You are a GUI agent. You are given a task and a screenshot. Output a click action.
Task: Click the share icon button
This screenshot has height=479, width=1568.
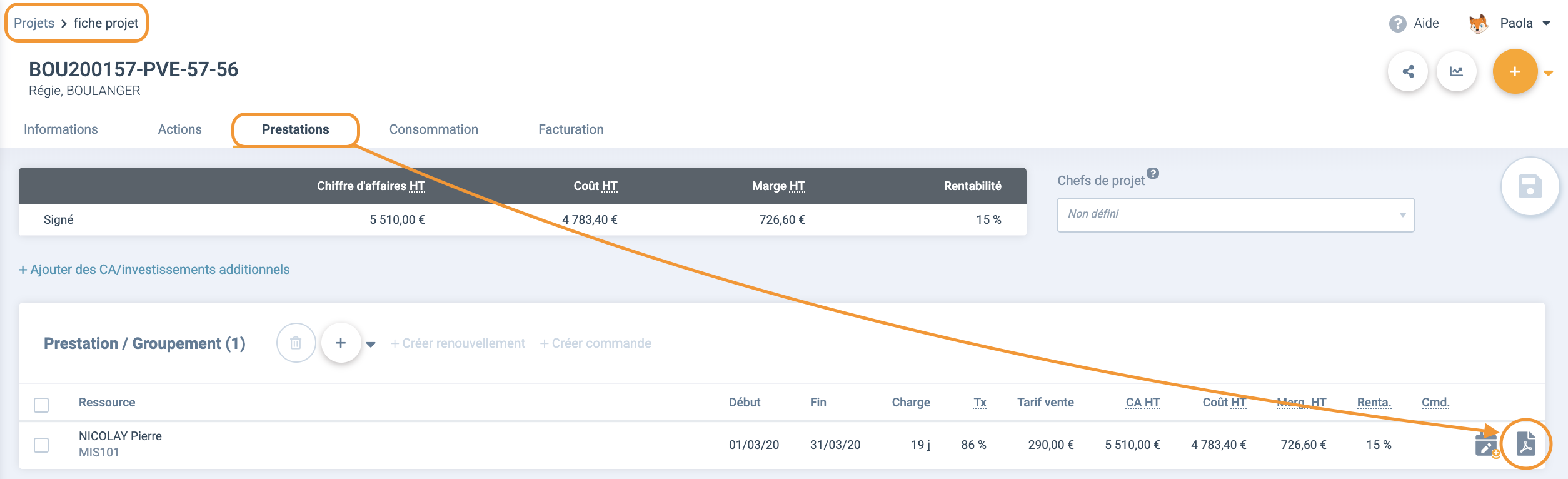coord(1408,72)
